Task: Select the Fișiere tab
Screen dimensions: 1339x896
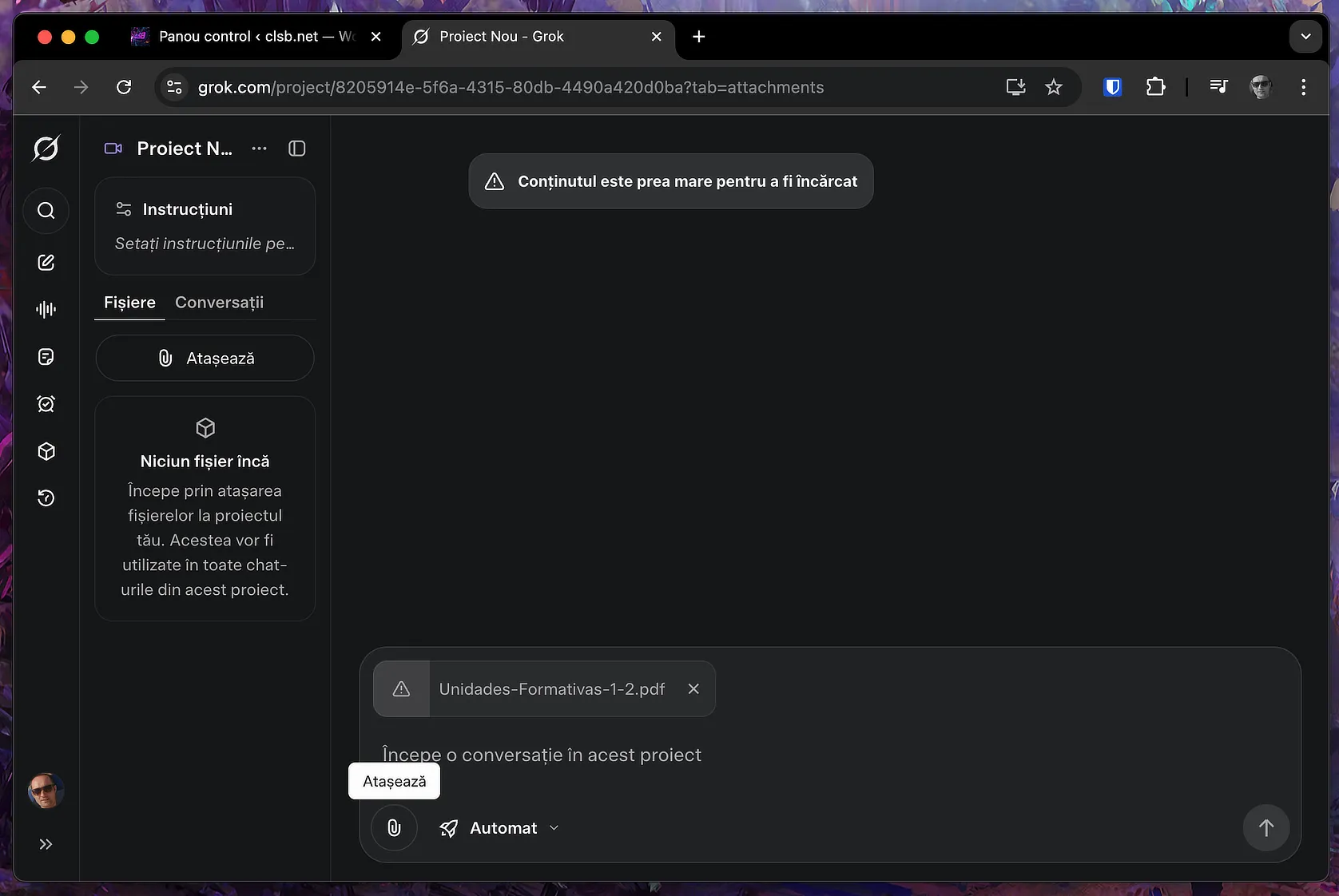Action: click(129, 303)
